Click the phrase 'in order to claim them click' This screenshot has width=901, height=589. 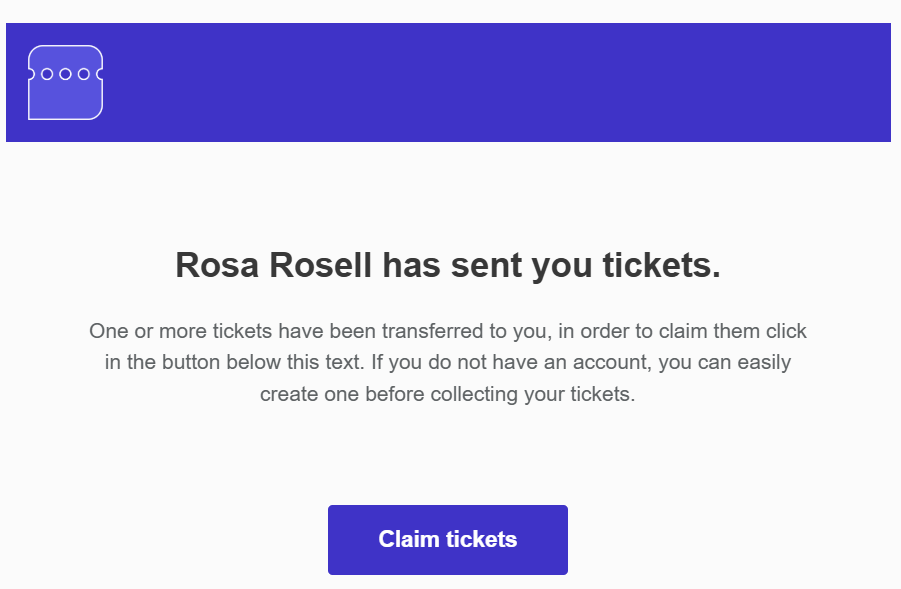click(682, 332)
